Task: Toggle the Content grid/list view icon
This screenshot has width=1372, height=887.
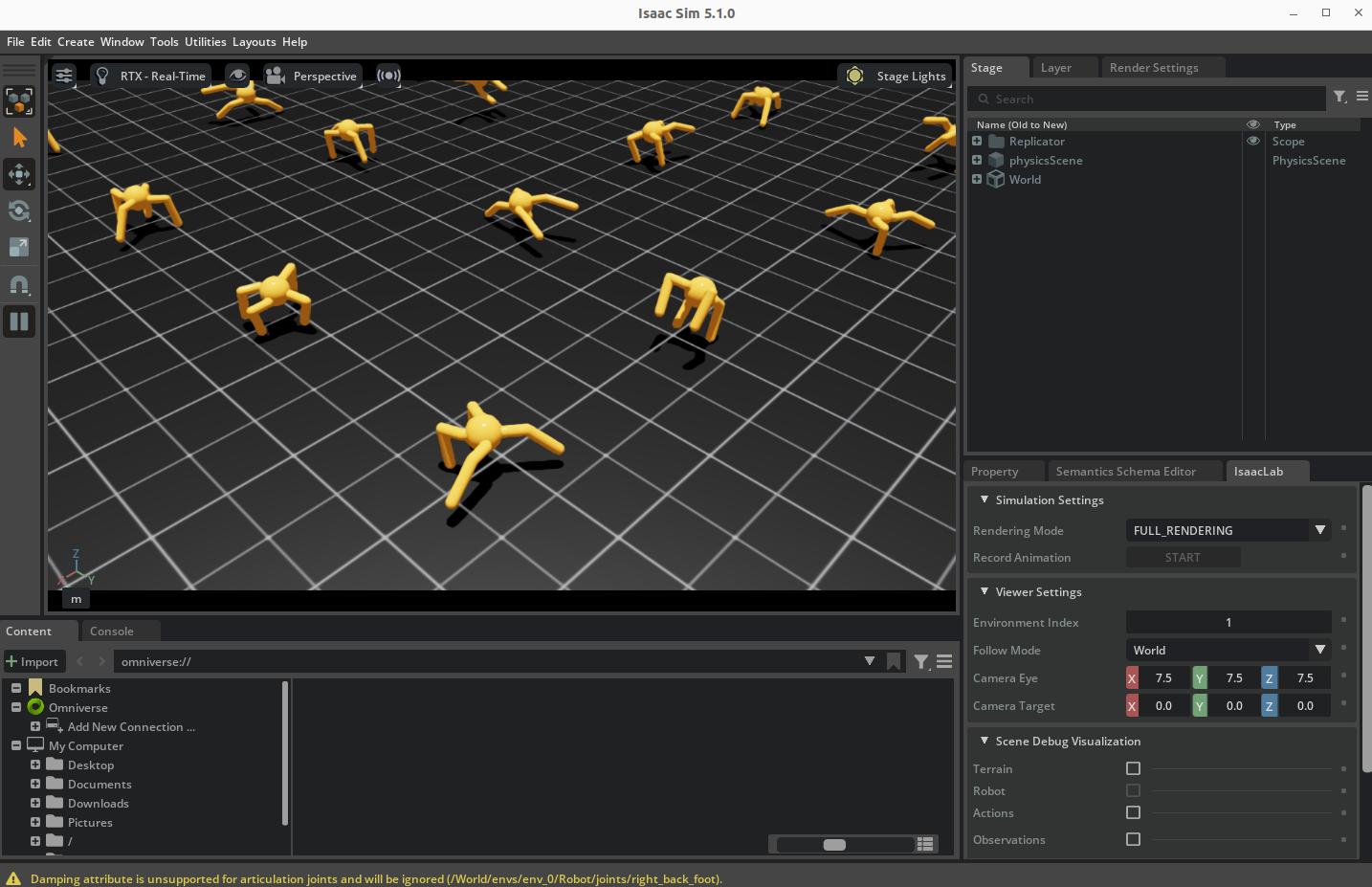Action: point(925,844)
